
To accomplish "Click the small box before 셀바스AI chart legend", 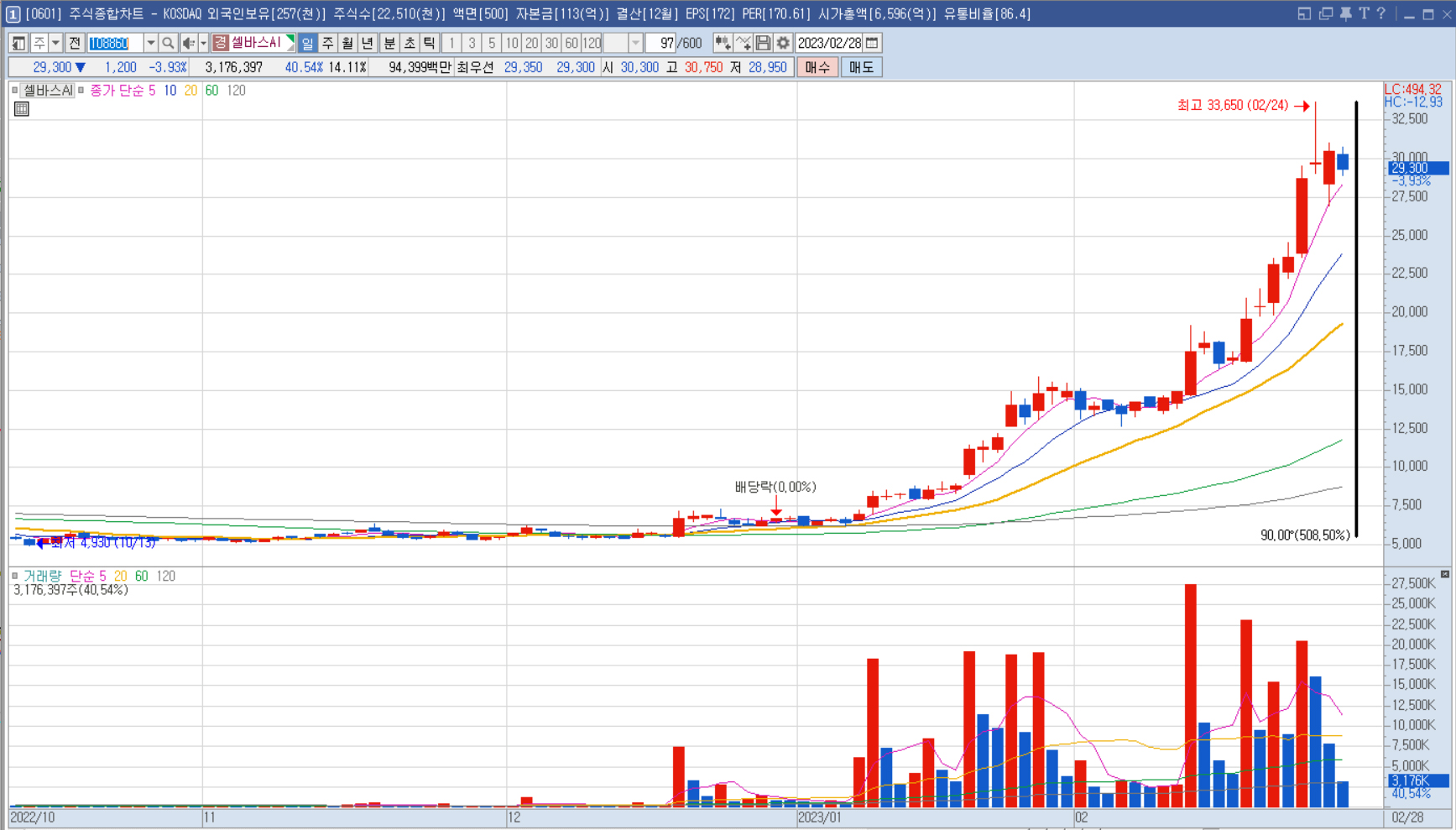I will [15, 90].
